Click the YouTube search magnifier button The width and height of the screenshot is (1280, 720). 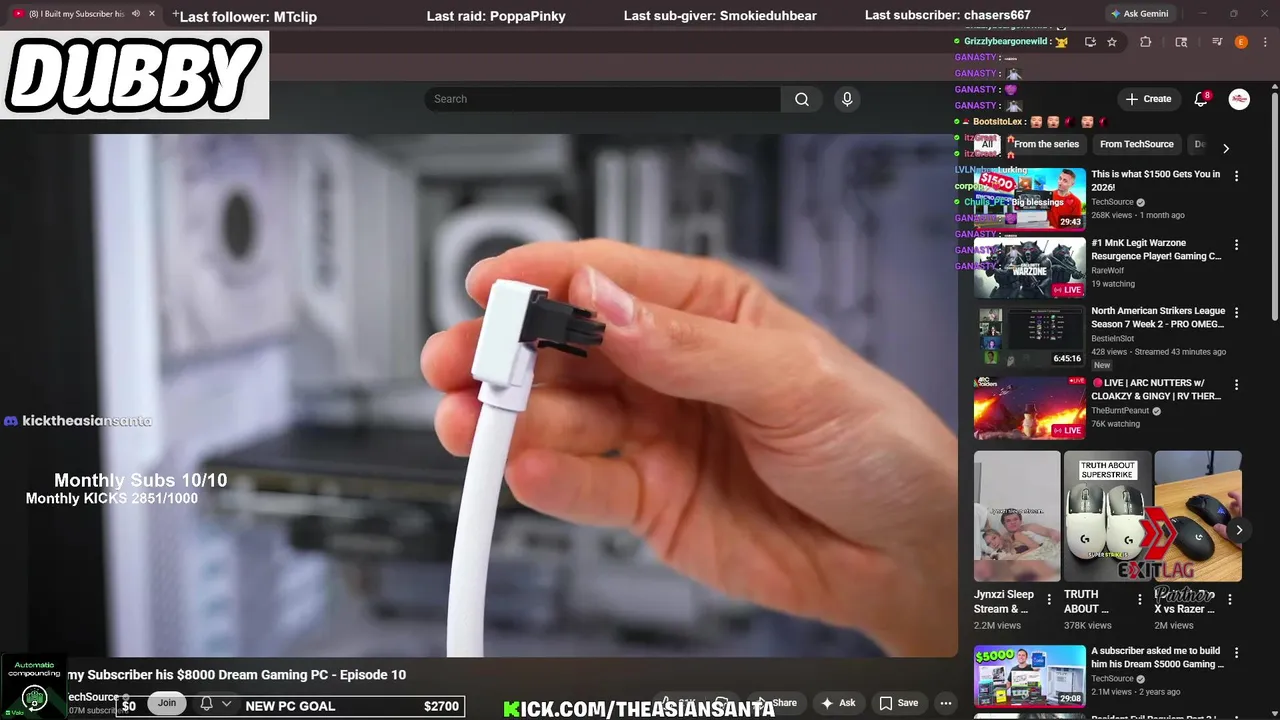pyautogui.click(x=802, y=99)
